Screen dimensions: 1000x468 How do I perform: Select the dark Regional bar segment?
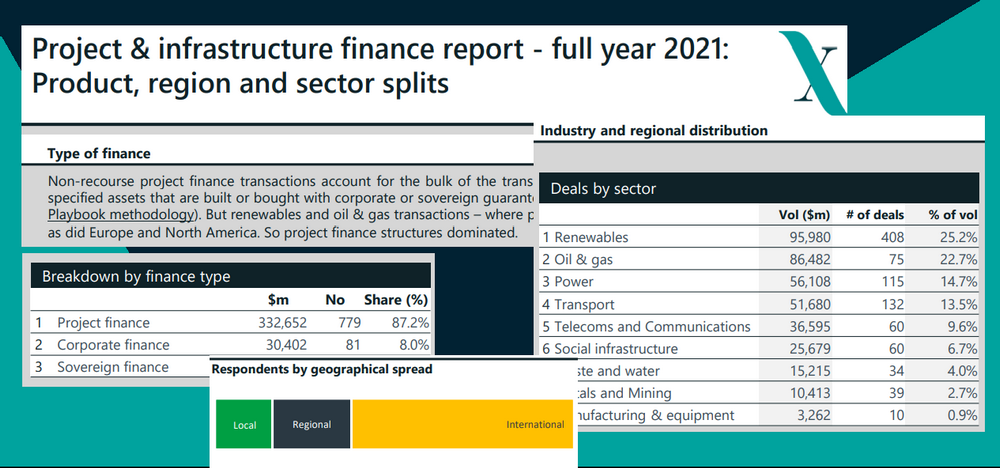[311, 424]
